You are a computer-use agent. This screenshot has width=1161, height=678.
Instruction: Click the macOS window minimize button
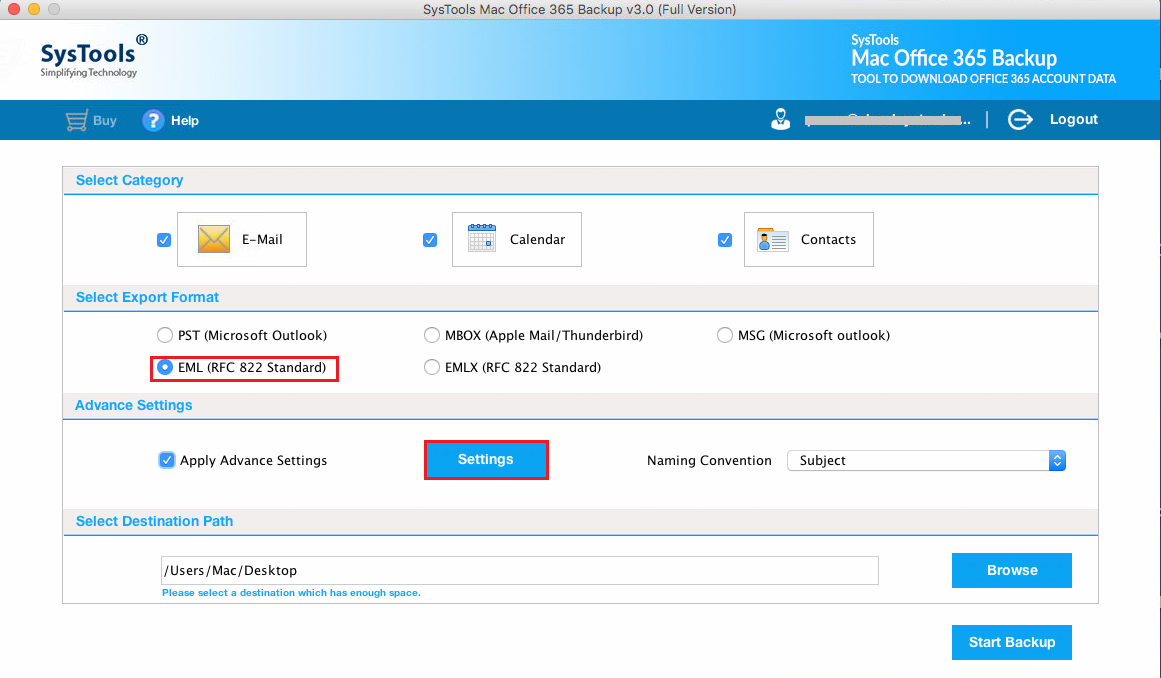(33, 9)
